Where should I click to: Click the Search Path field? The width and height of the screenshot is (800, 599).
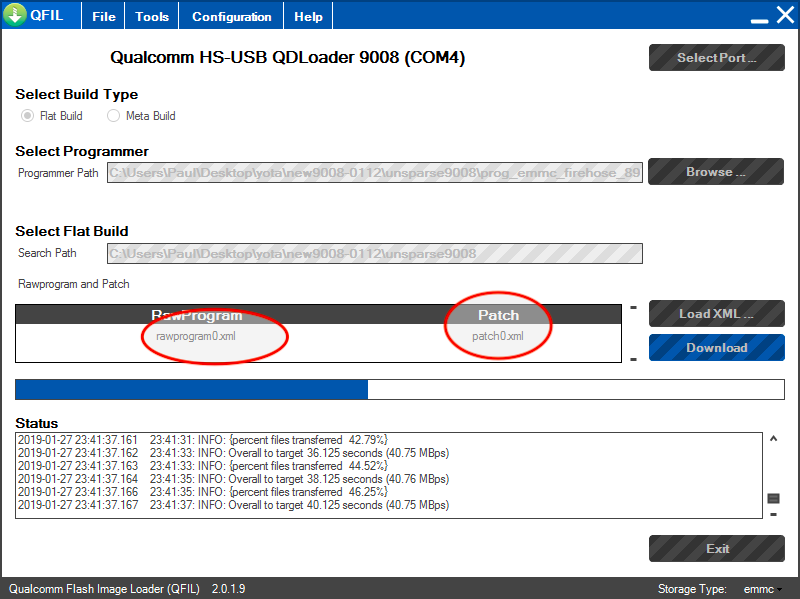point(374,254)
